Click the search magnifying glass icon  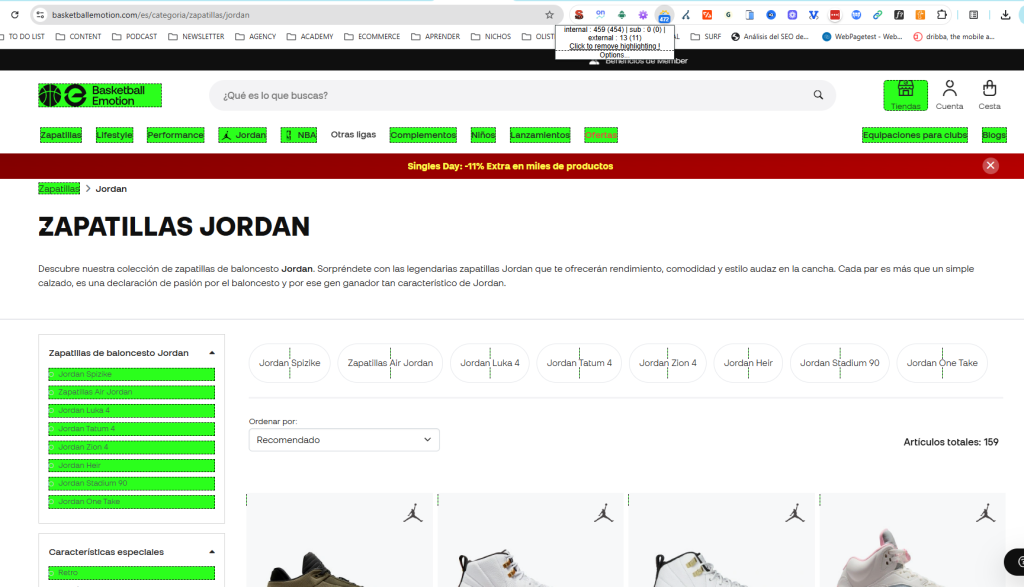coord(818,96)
